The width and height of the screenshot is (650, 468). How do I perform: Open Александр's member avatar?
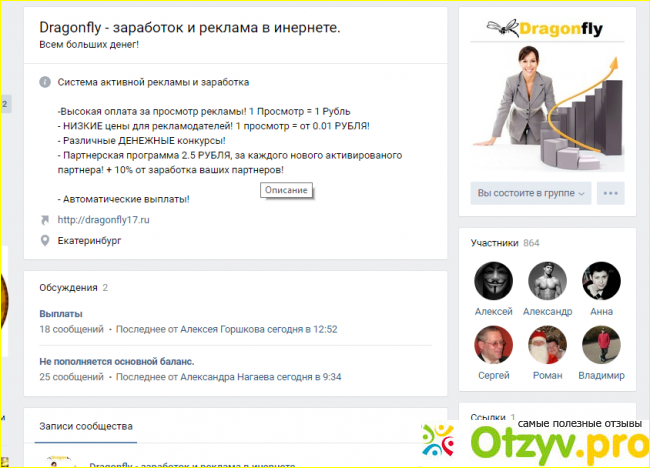click(x=547, y=281)
